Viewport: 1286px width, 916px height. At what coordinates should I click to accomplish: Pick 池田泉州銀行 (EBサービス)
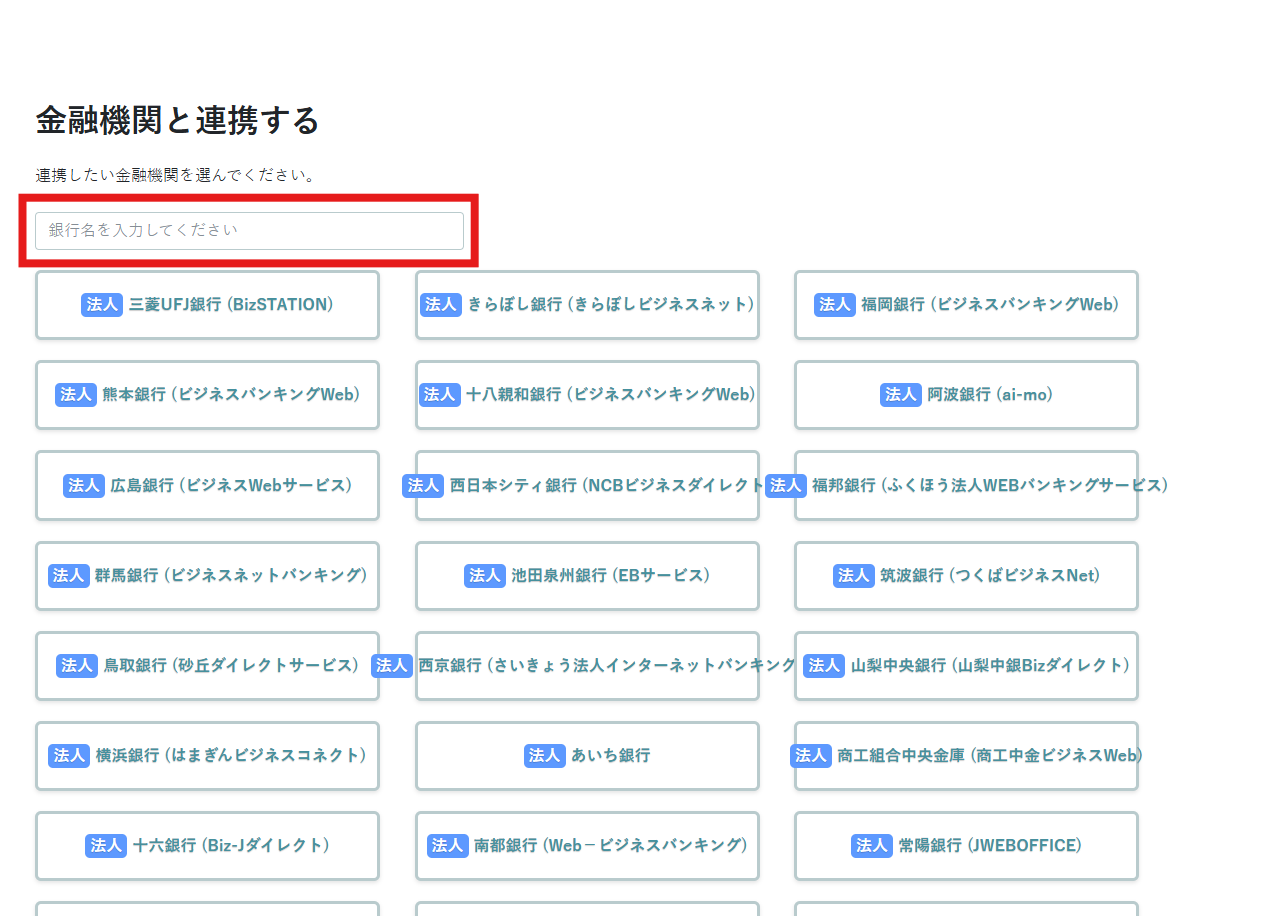587,576
